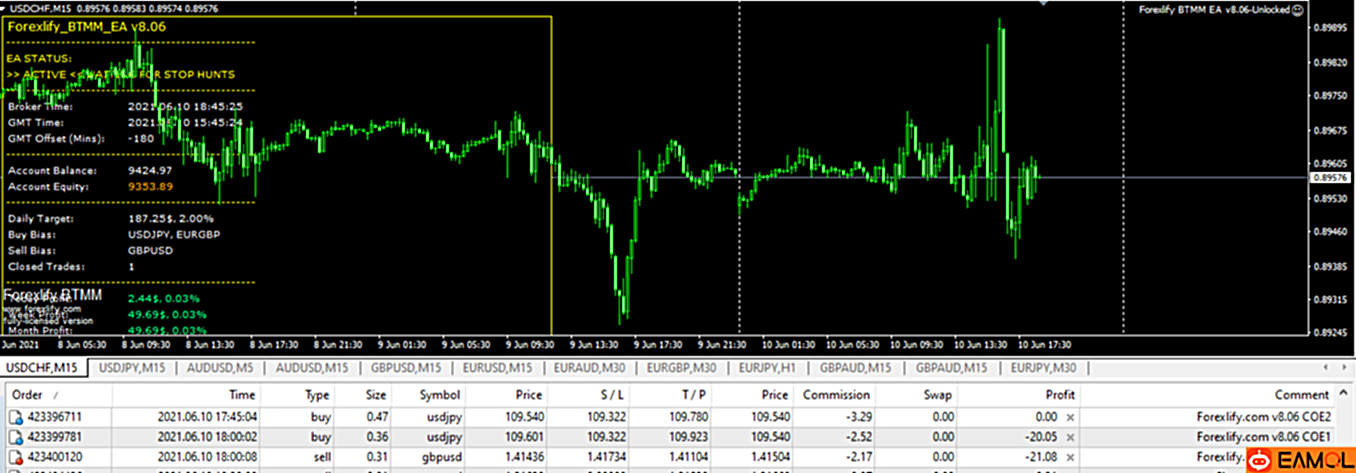This screenshot has height=473, width=1356.
Task: Click lot size 0.36
Action: click(376, 436)
